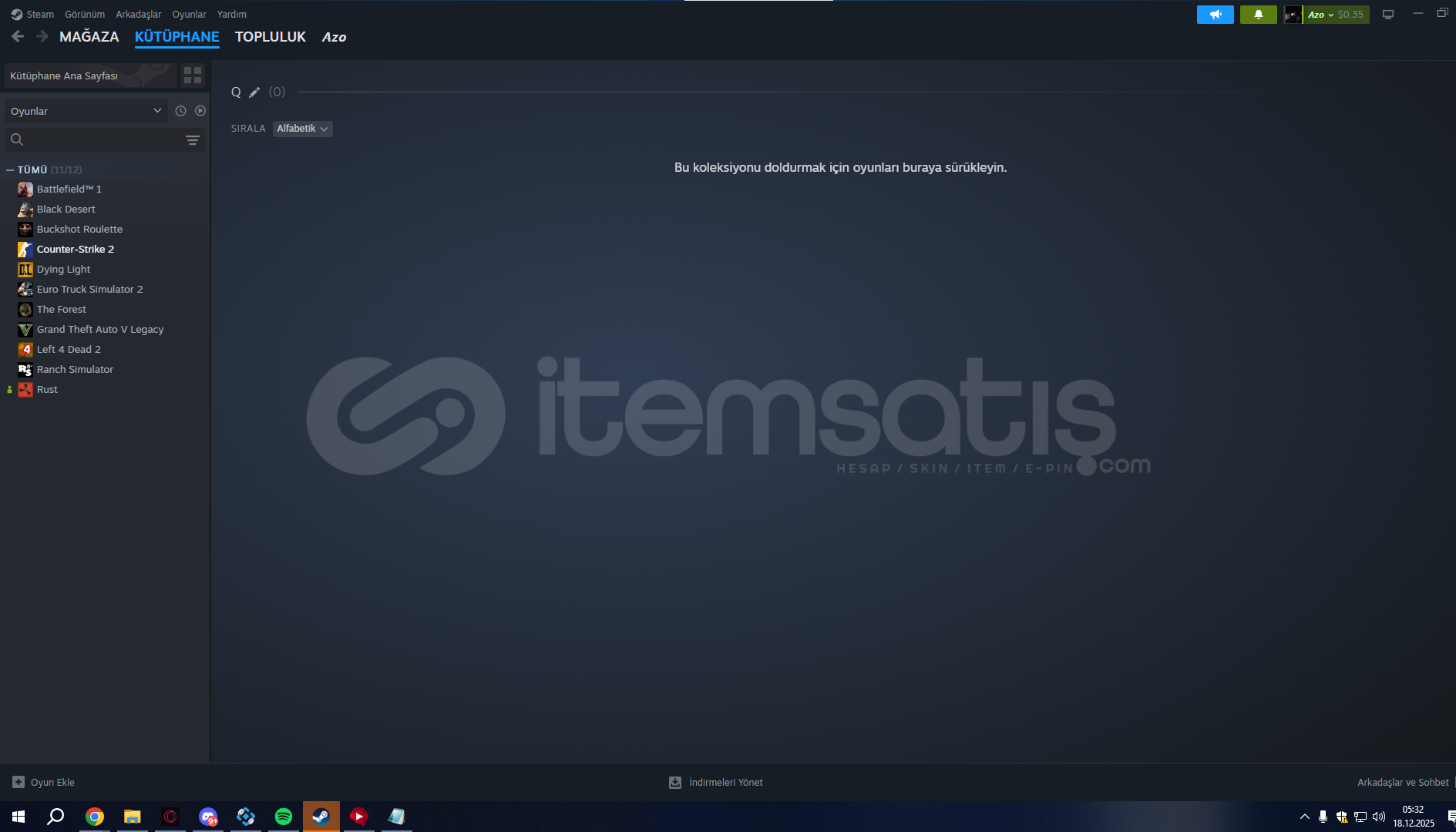Open File Explorer from the taskbar
The height and width of the screenshot is (832, 1456).
coord(133,817)
